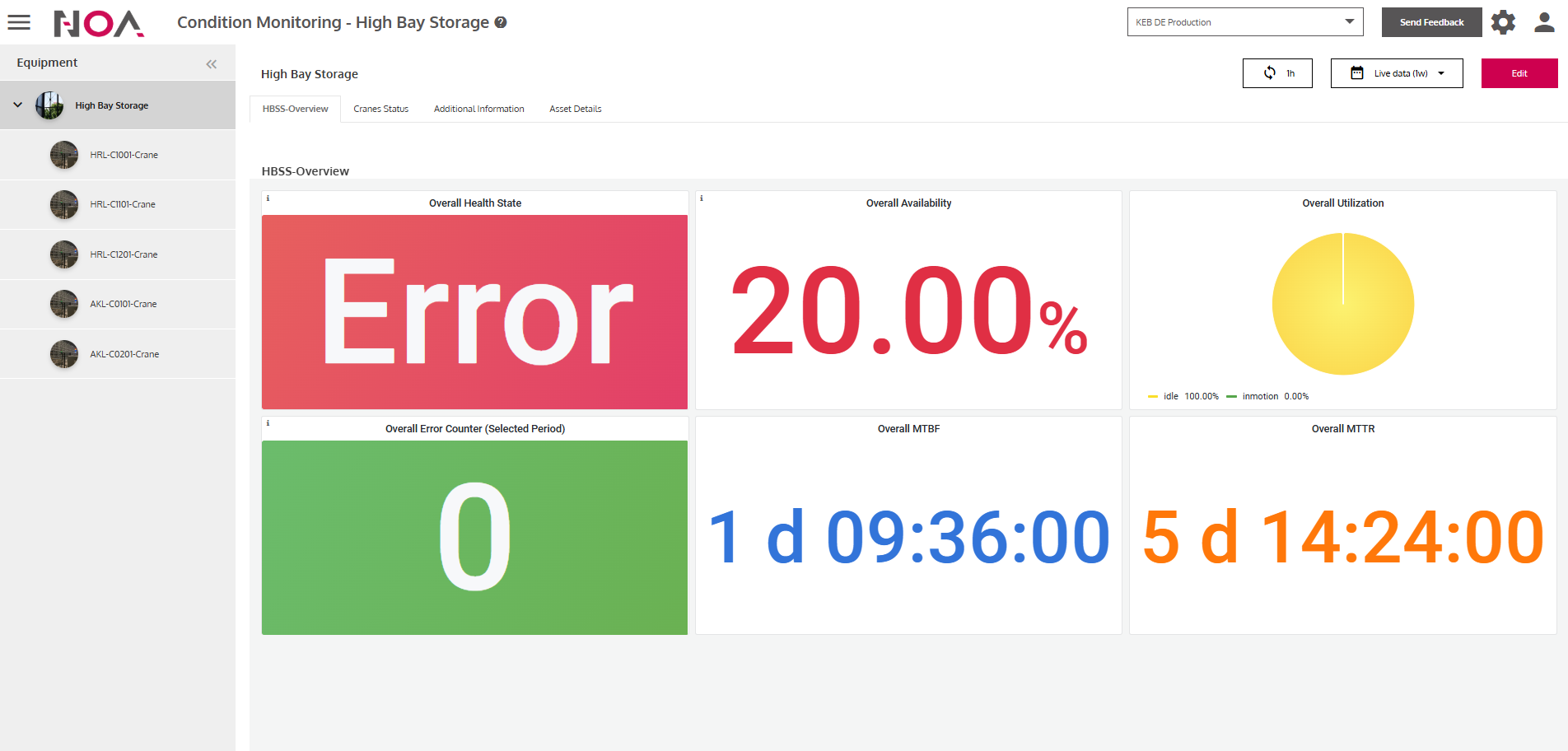Switch to the Asset Details tab
The image size is (1568, 751).
(x=575, y=109)
